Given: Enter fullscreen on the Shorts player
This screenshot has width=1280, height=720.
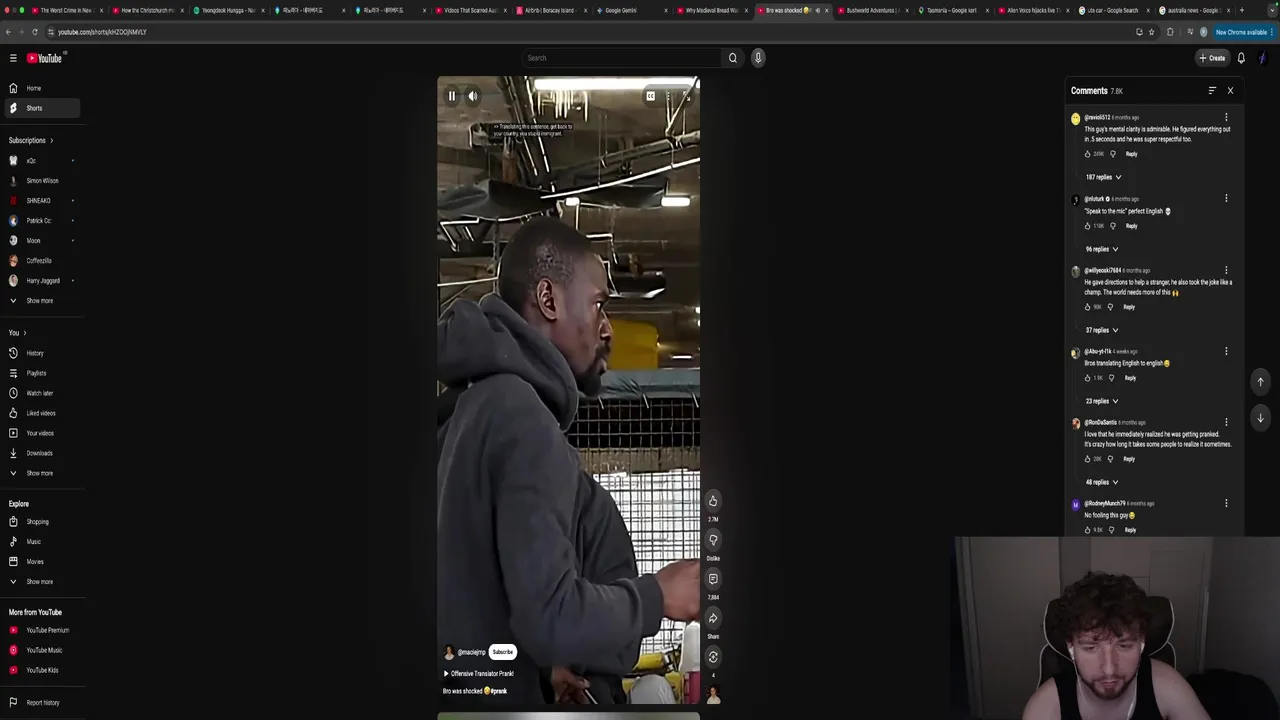Looking at the screenshot, I should [x=686, y=96].
